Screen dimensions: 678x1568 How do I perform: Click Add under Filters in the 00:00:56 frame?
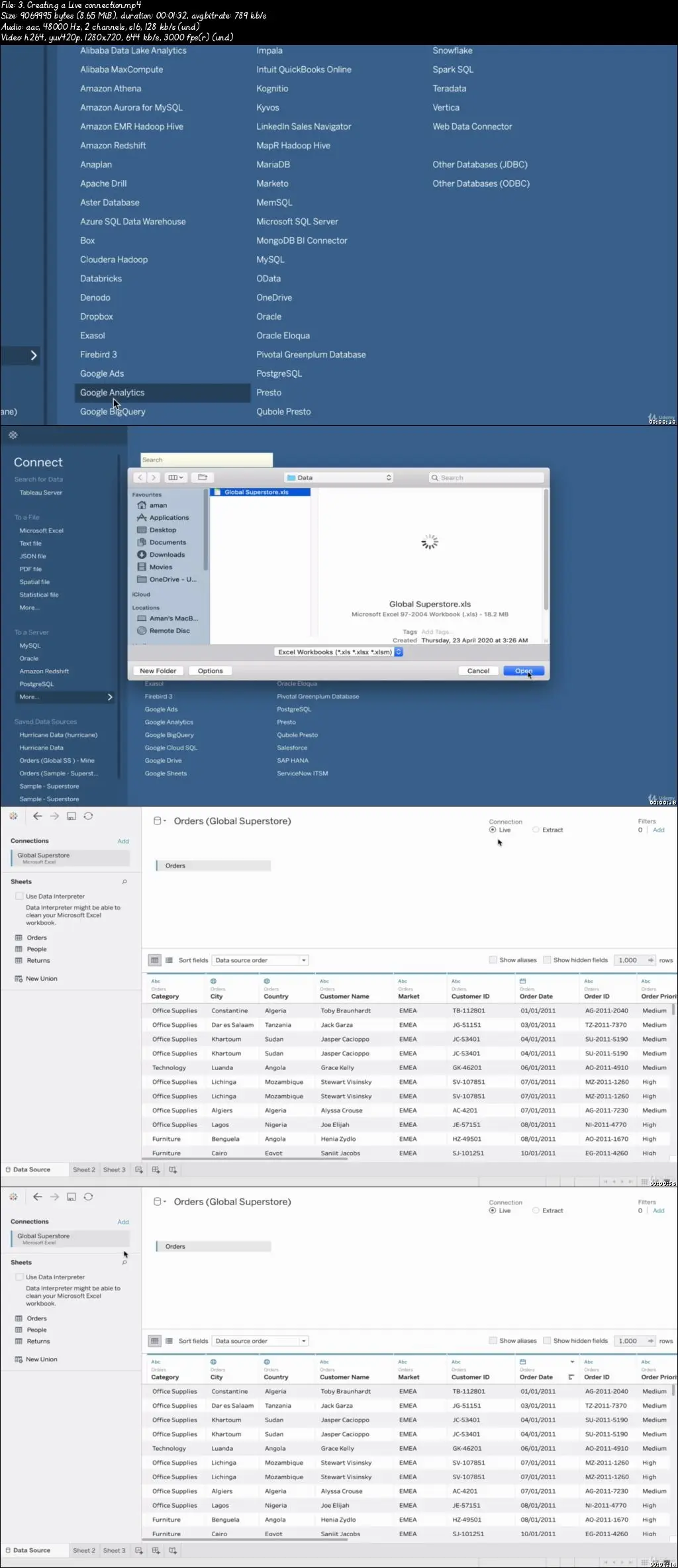click(x=659, y=830)
